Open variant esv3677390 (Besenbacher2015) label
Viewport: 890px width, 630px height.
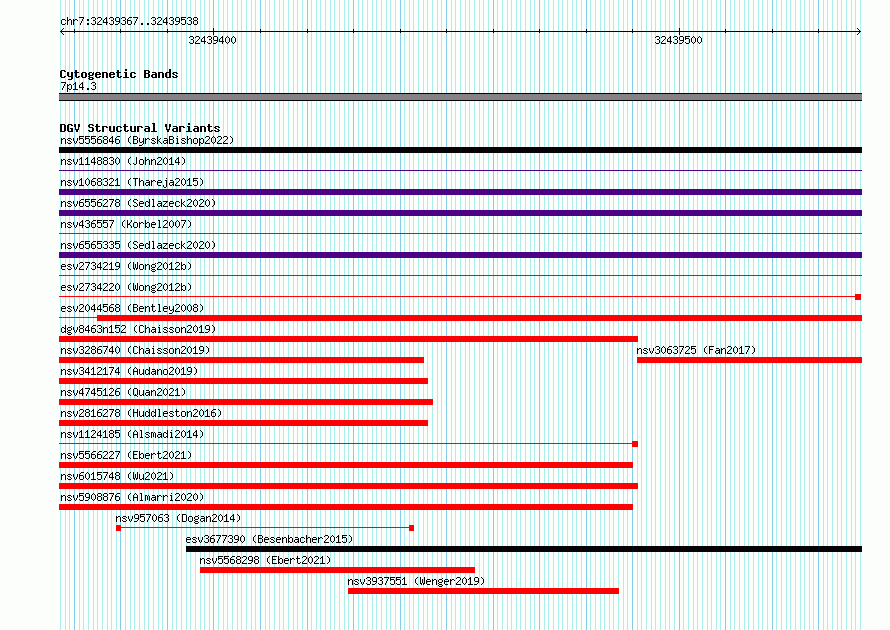click(269, 539)
